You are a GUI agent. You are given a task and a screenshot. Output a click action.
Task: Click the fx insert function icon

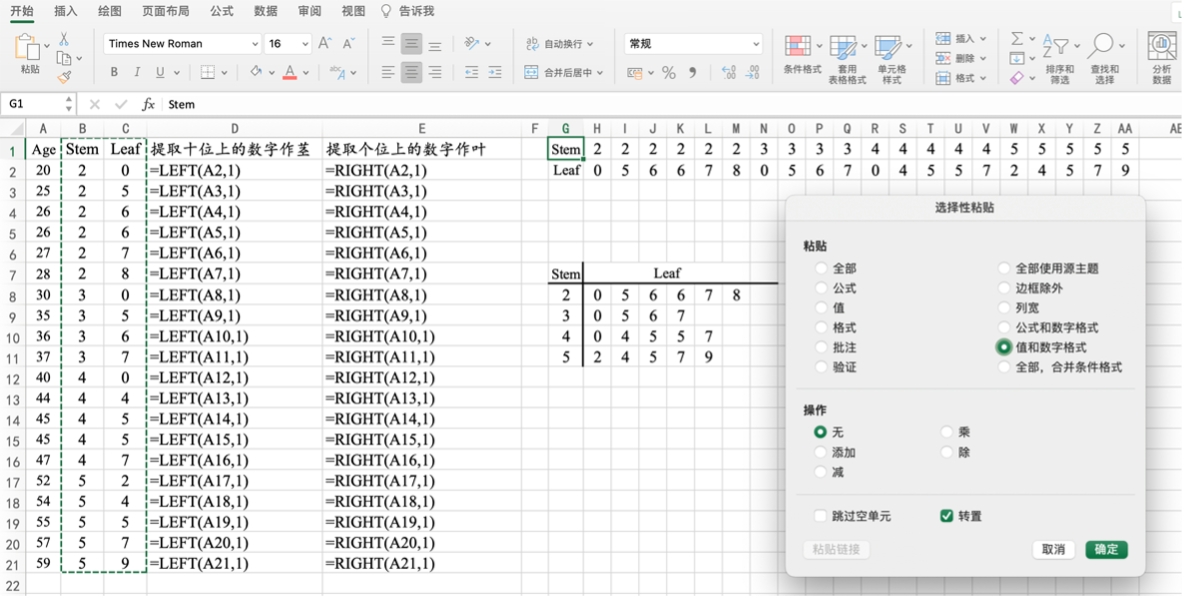[x=148, y=104]
